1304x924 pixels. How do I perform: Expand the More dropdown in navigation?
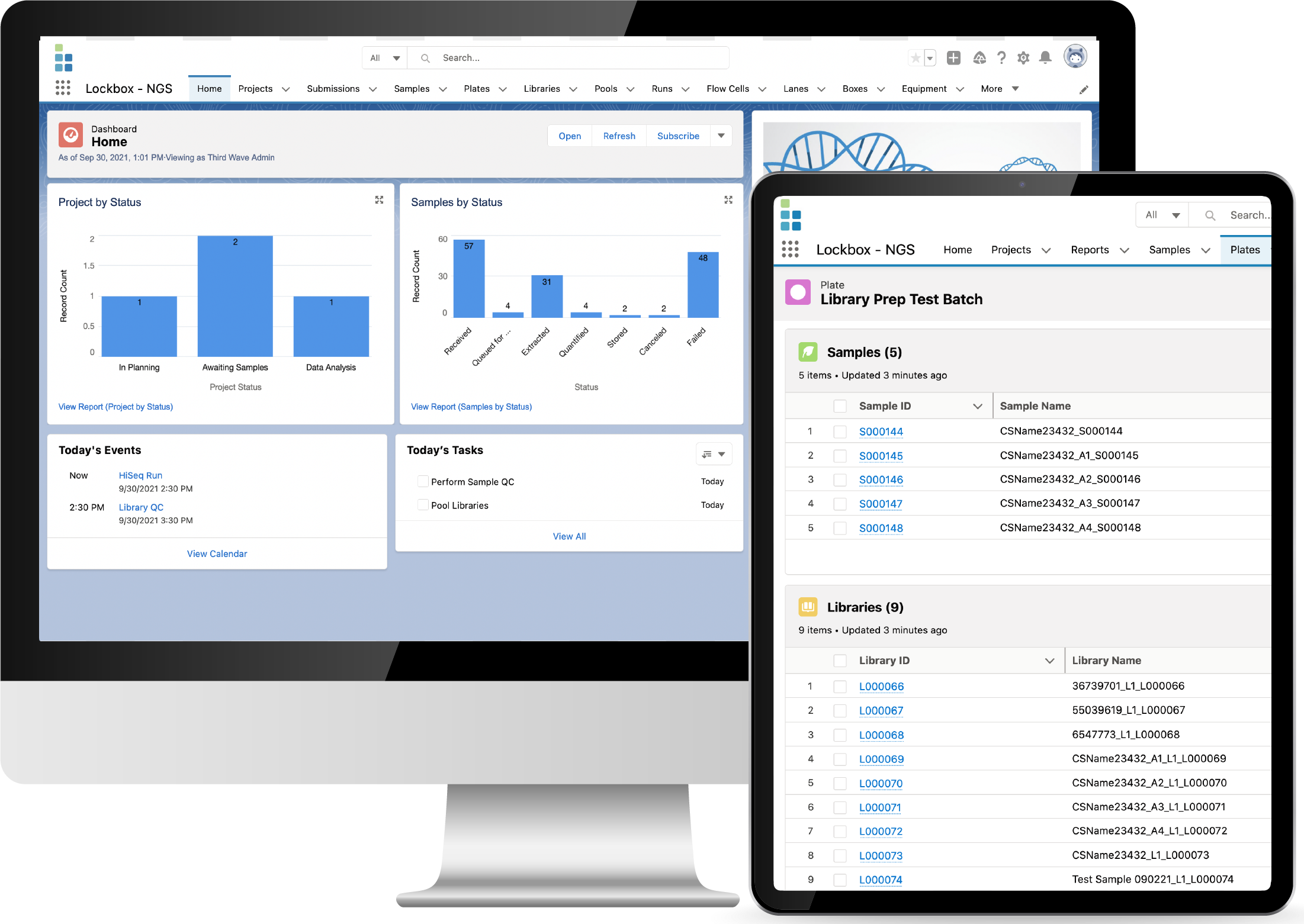(x=999, y=90)
